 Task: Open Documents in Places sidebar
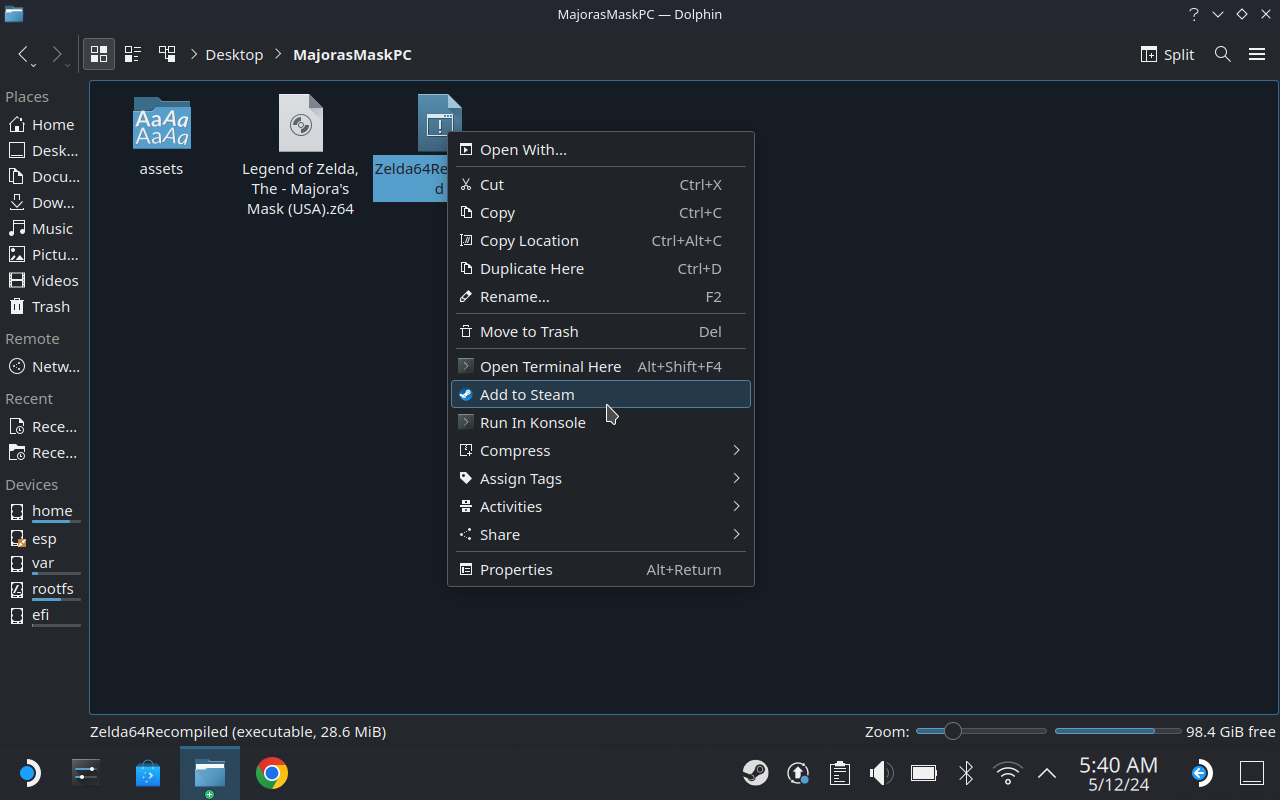pos(44,177)
